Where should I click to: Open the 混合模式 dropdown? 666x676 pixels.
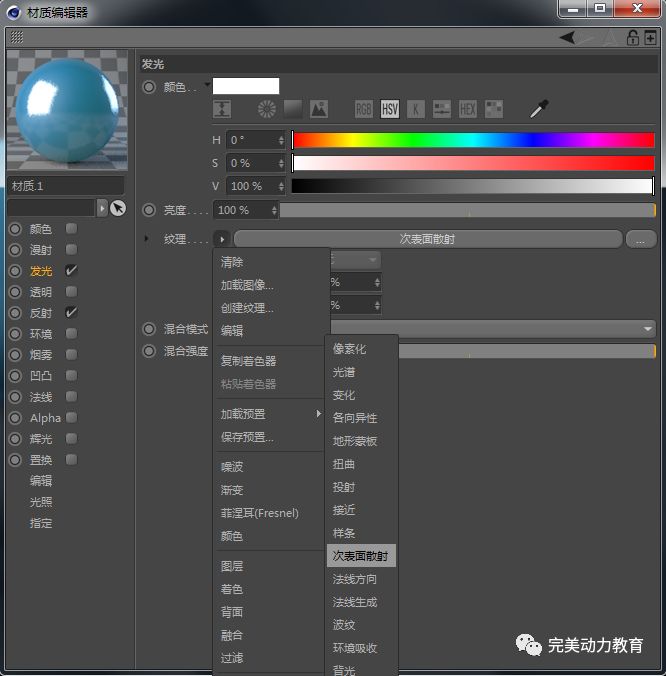point(648,329)
